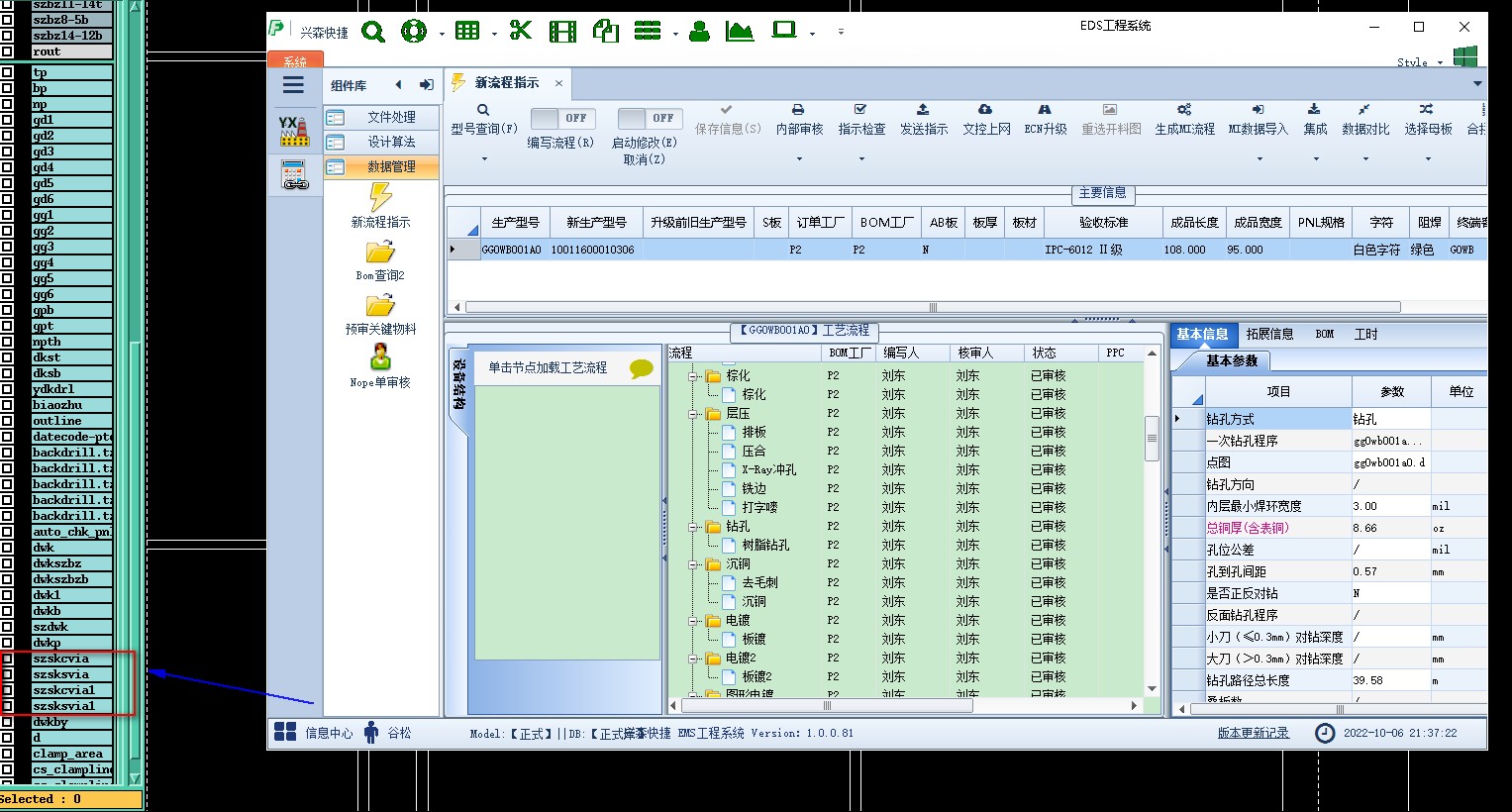Select 文件处理 in component library
The height and width of the screenshot is (812, 1512).
tap(382, 117)
